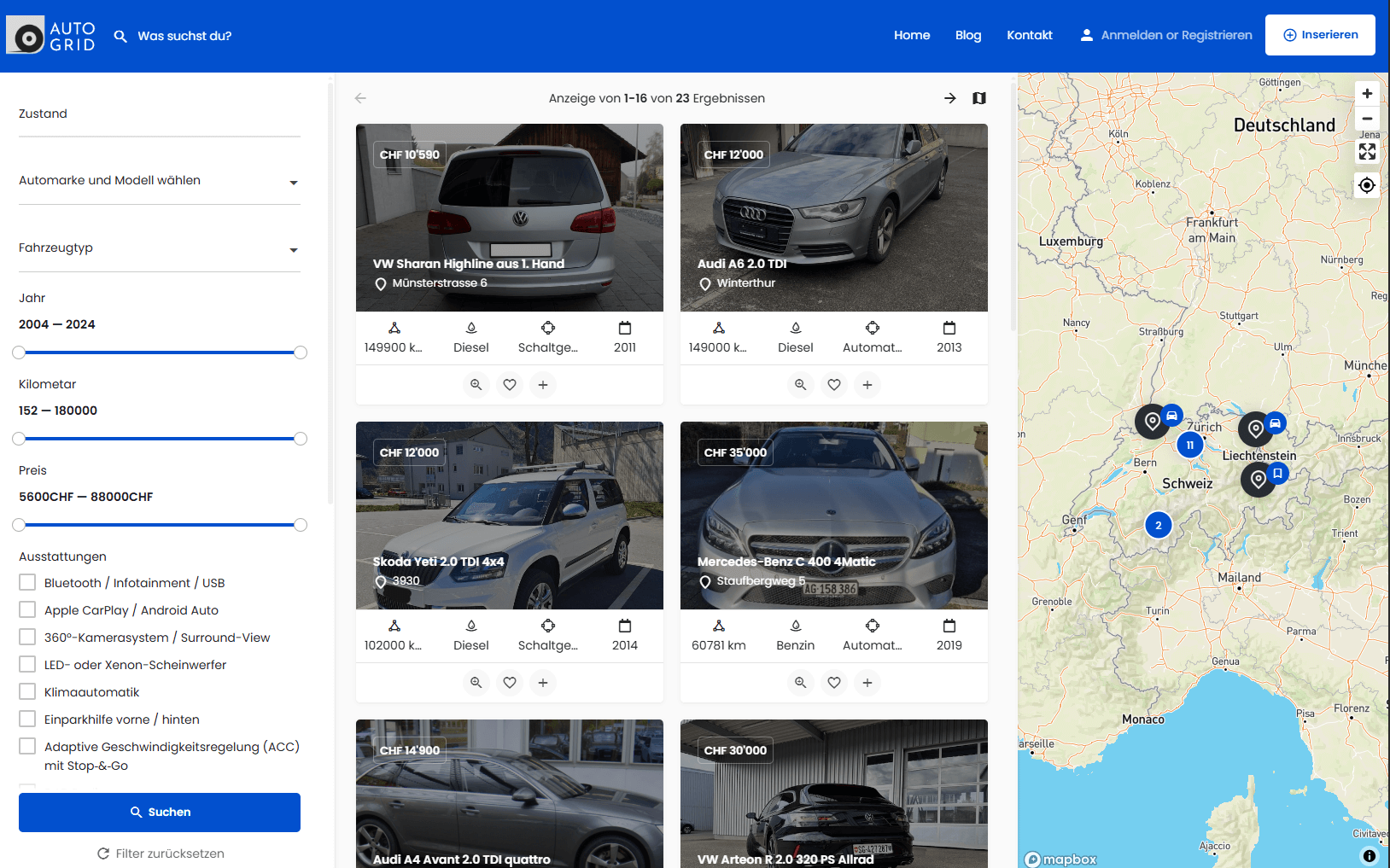This screenshot has width=1390, height=868.
Task: Click the user account icon
Action: click(1086, 35)
